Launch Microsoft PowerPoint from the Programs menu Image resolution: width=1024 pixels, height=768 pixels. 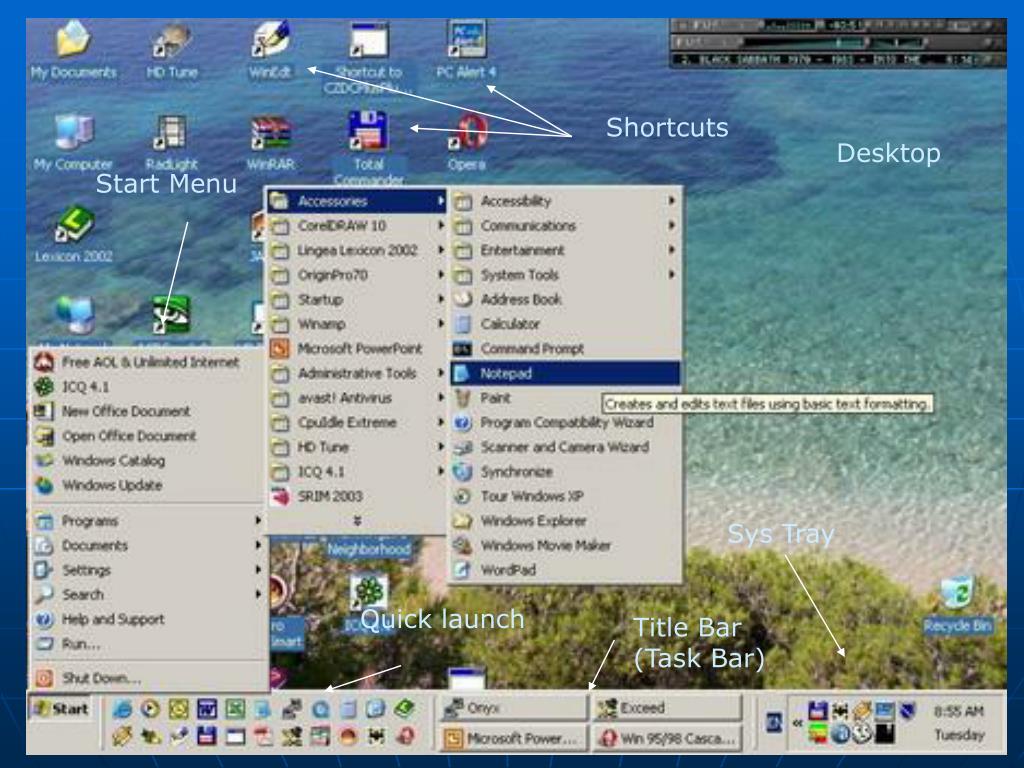(x=357, y=349)
